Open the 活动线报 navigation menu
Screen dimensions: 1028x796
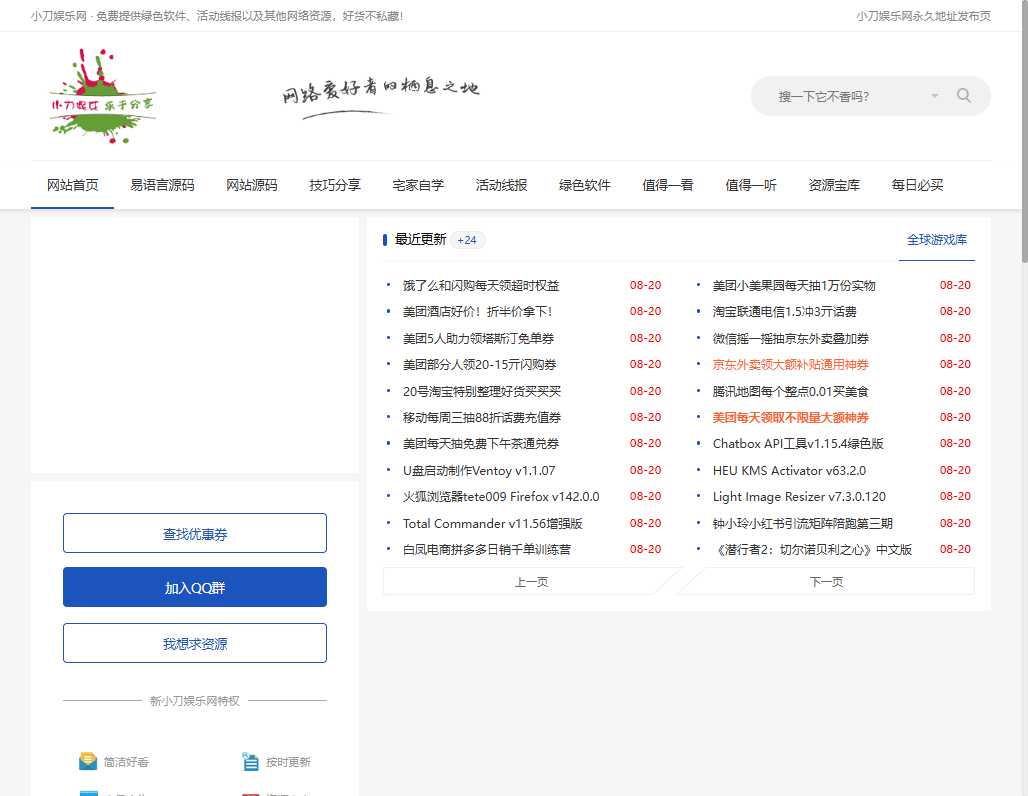point(501,185)
